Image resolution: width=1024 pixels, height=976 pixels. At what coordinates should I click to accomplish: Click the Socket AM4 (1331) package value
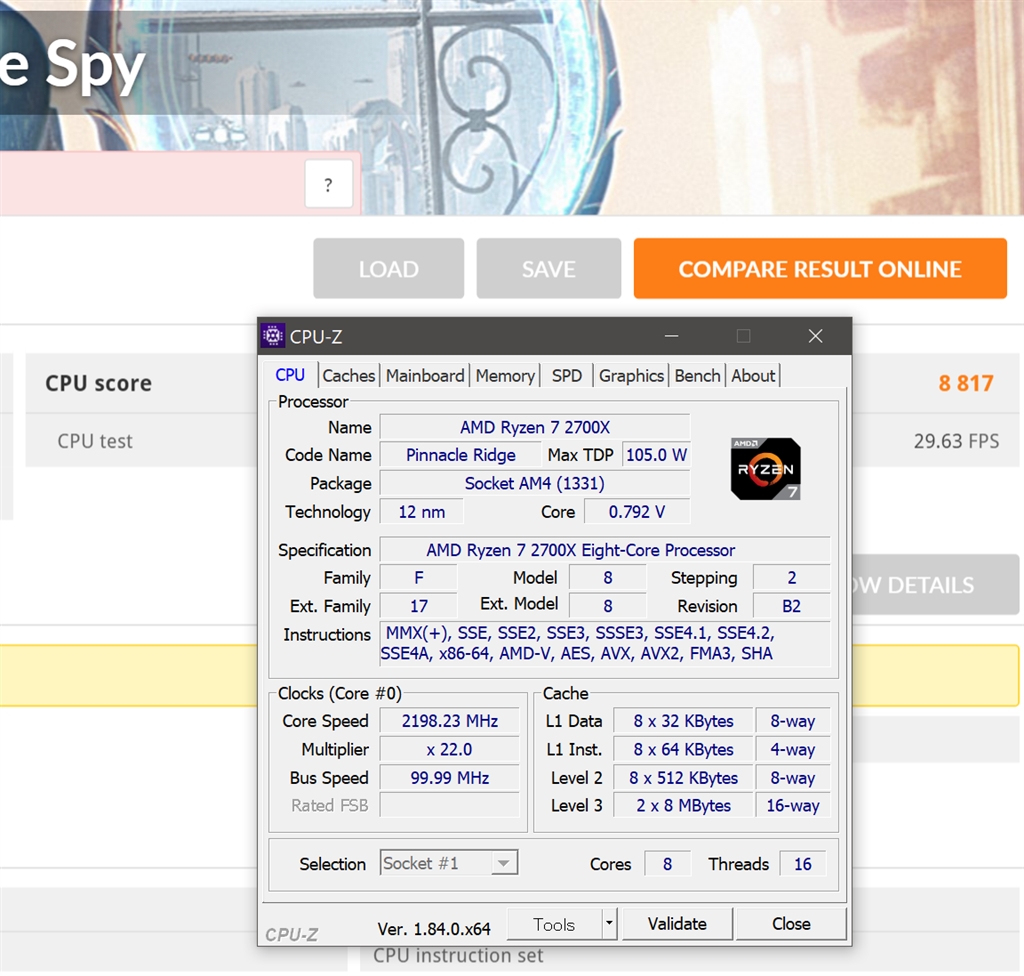click(535, 483)
